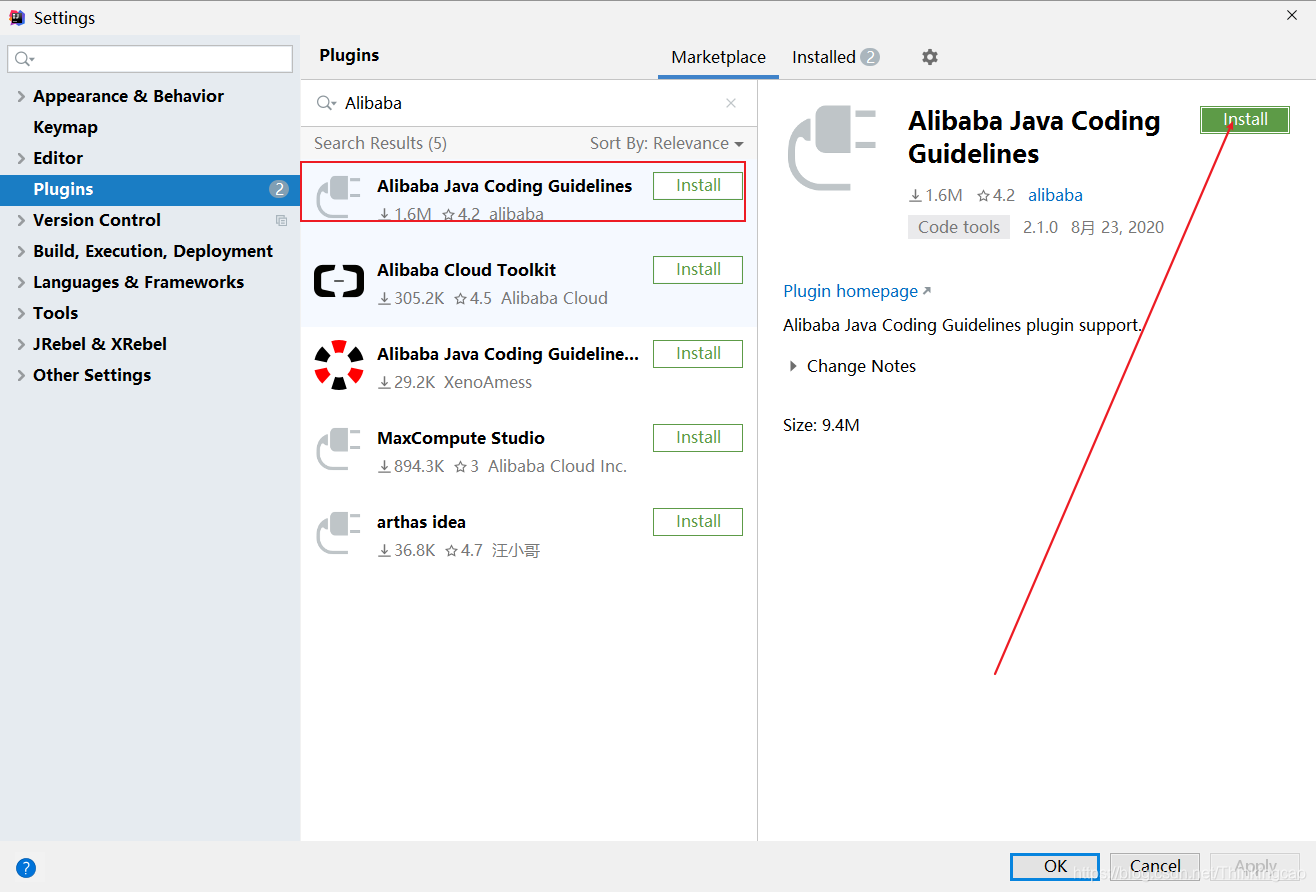The image size is (1316, 892).
Task: Install Alibaba Java Coding Guidelines from the list
Action: (698, 185)
